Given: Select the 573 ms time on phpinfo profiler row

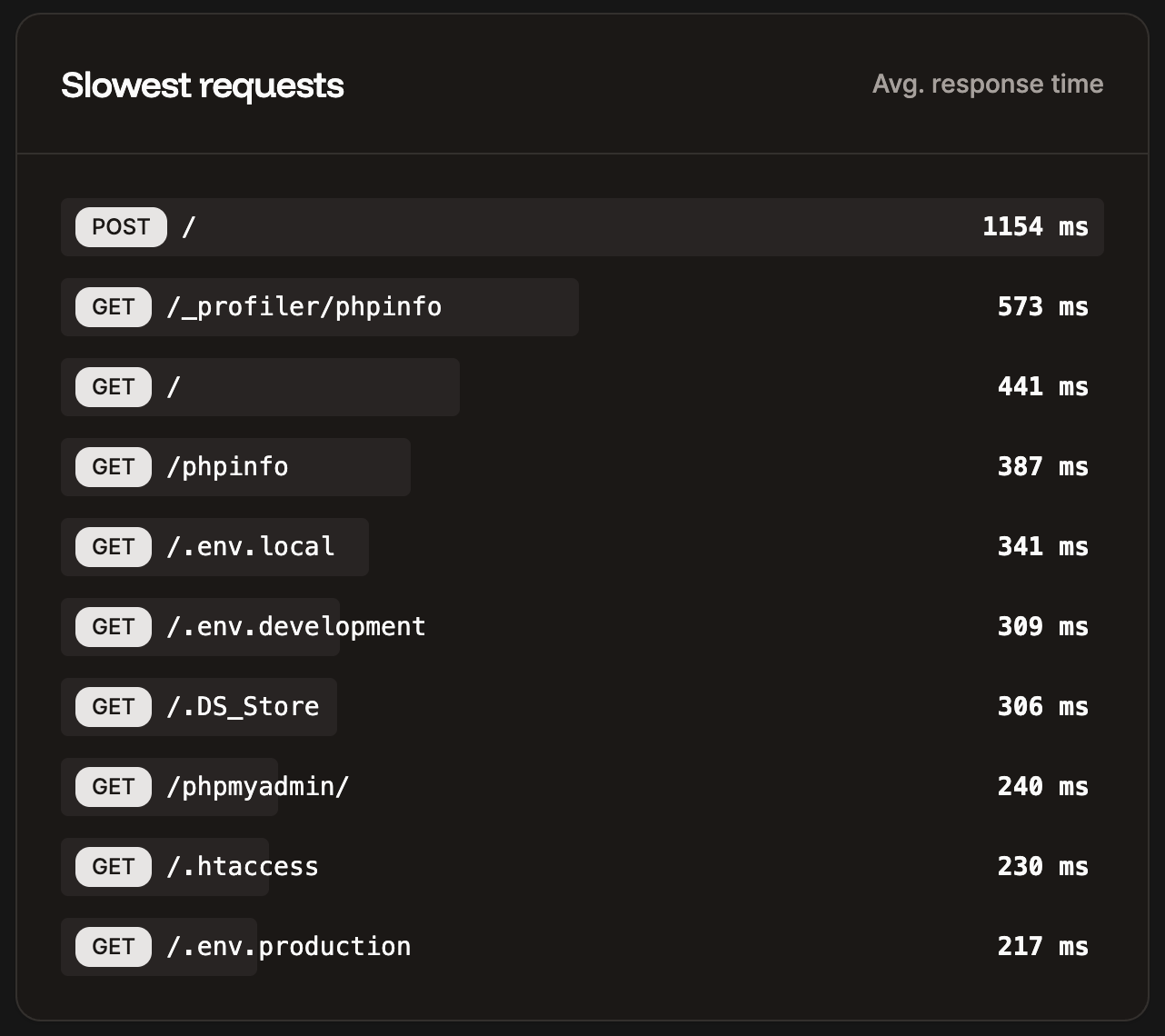Looking at the screenshot, I should pyautogui.click(x=1042, y=306).
